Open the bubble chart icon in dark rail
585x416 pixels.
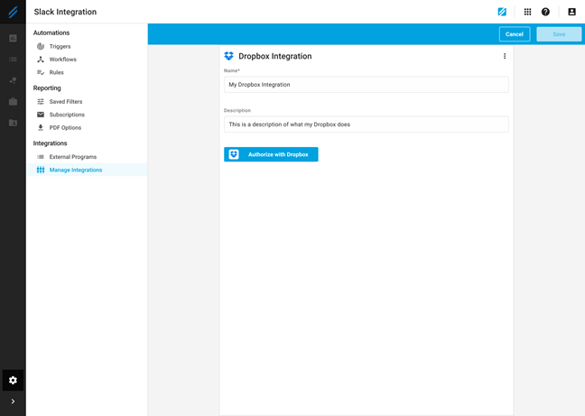point(13,80)
